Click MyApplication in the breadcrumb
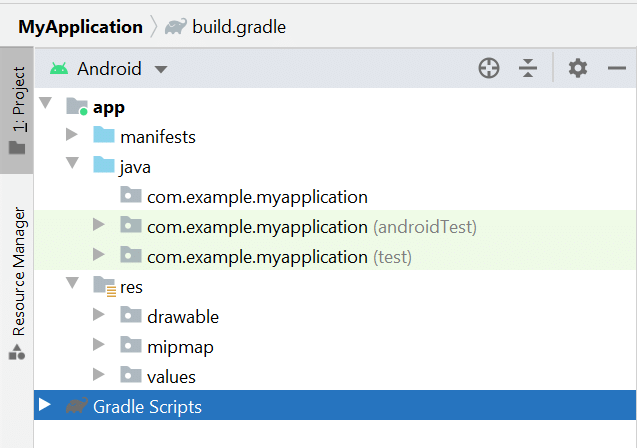Image resolution: width=637 pixels, height=448 pixels. click(x=80, y=27)
